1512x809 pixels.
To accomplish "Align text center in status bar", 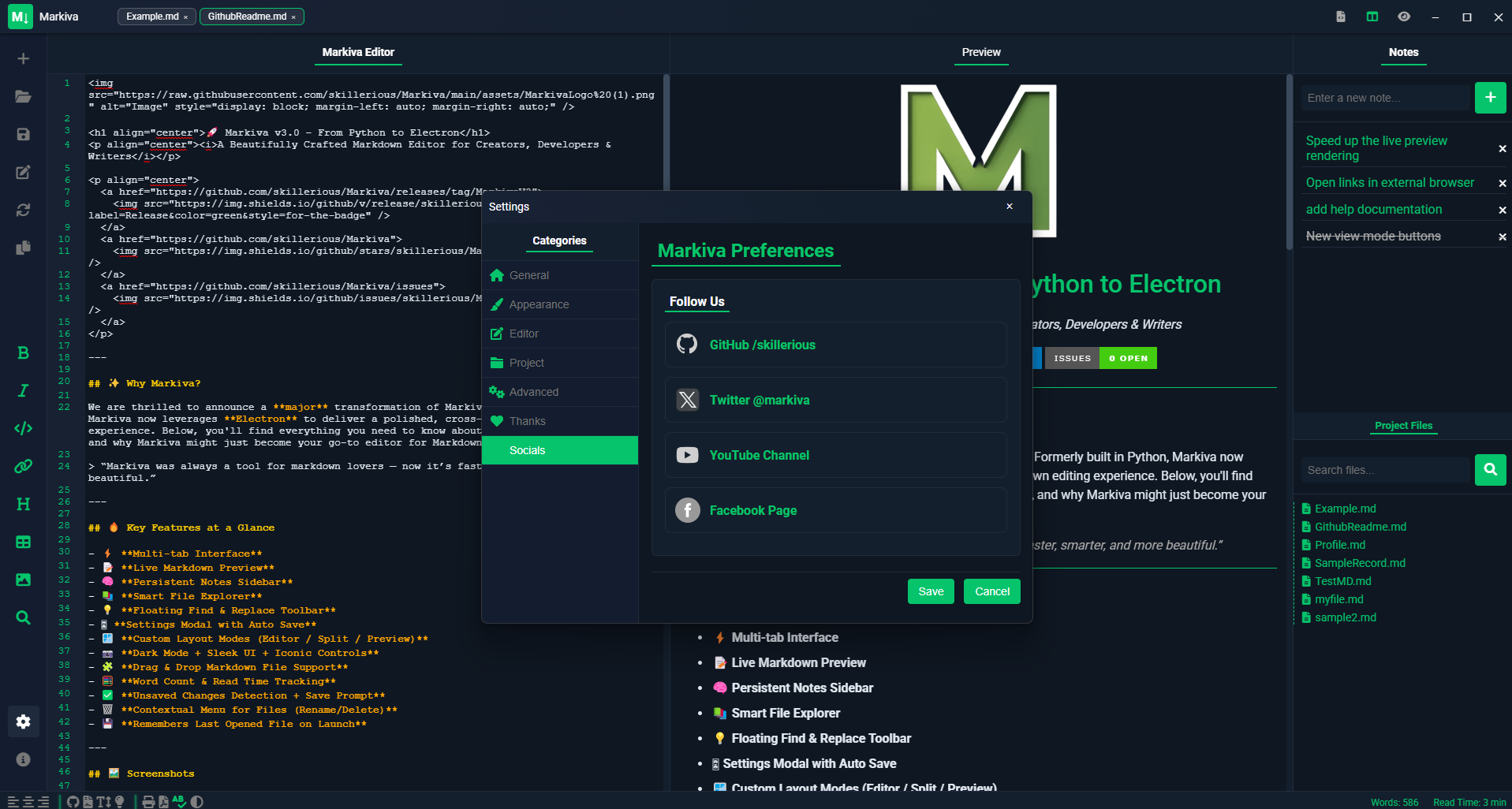I will 28,802.
